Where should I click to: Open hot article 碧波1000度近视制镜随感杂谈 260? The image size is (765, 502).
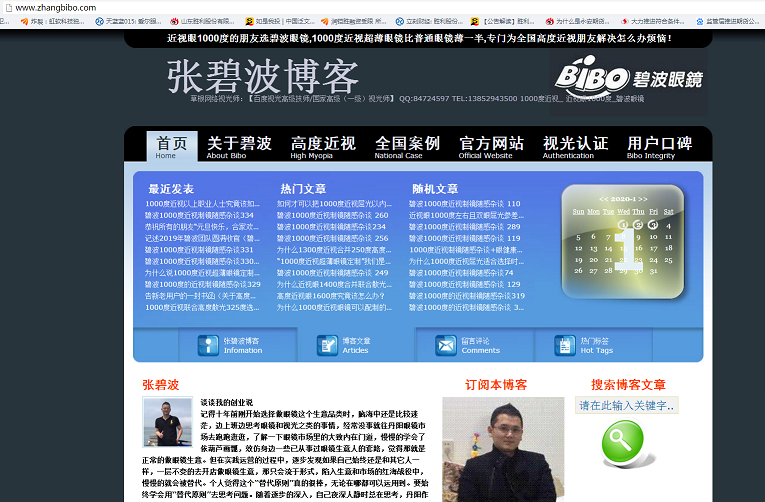[x=333, y=215]
